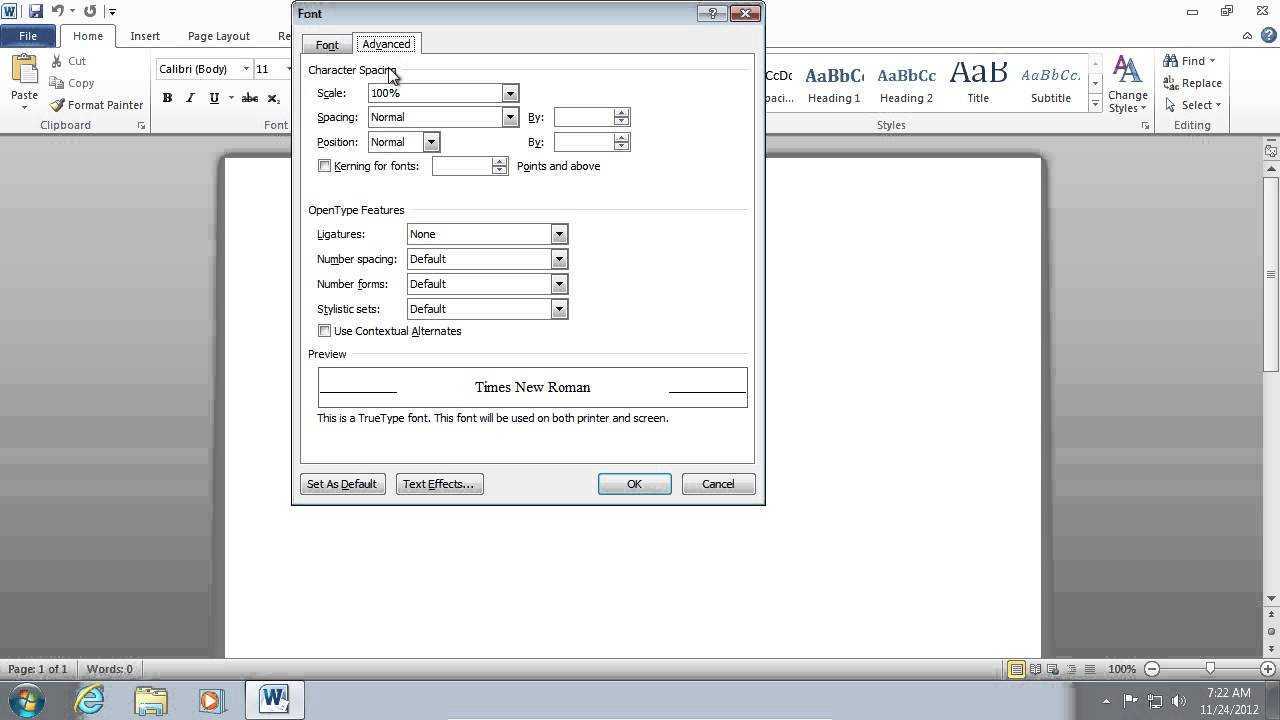The width and height of the screenshot is (1280, 720).
Task: Click the Set As Default button
Action: tap(342, 483)
